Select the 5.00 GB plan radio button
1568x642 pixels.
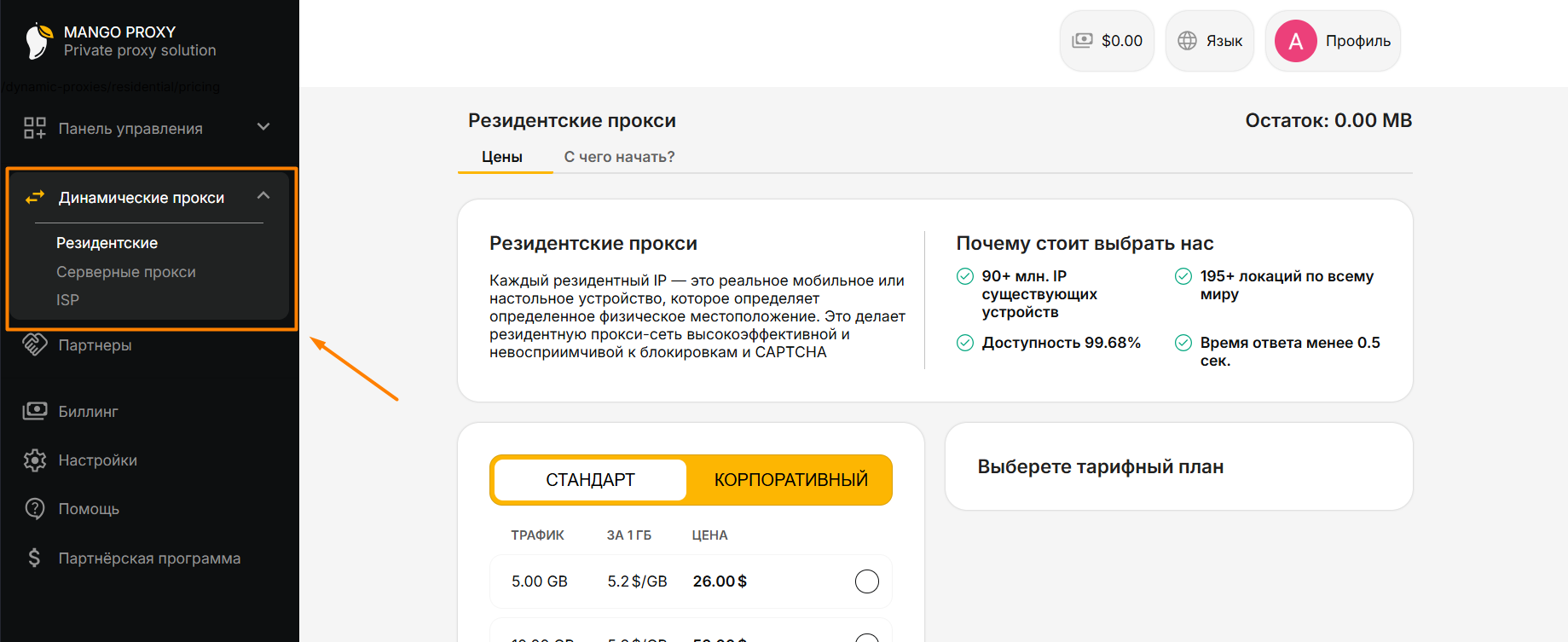866,581
